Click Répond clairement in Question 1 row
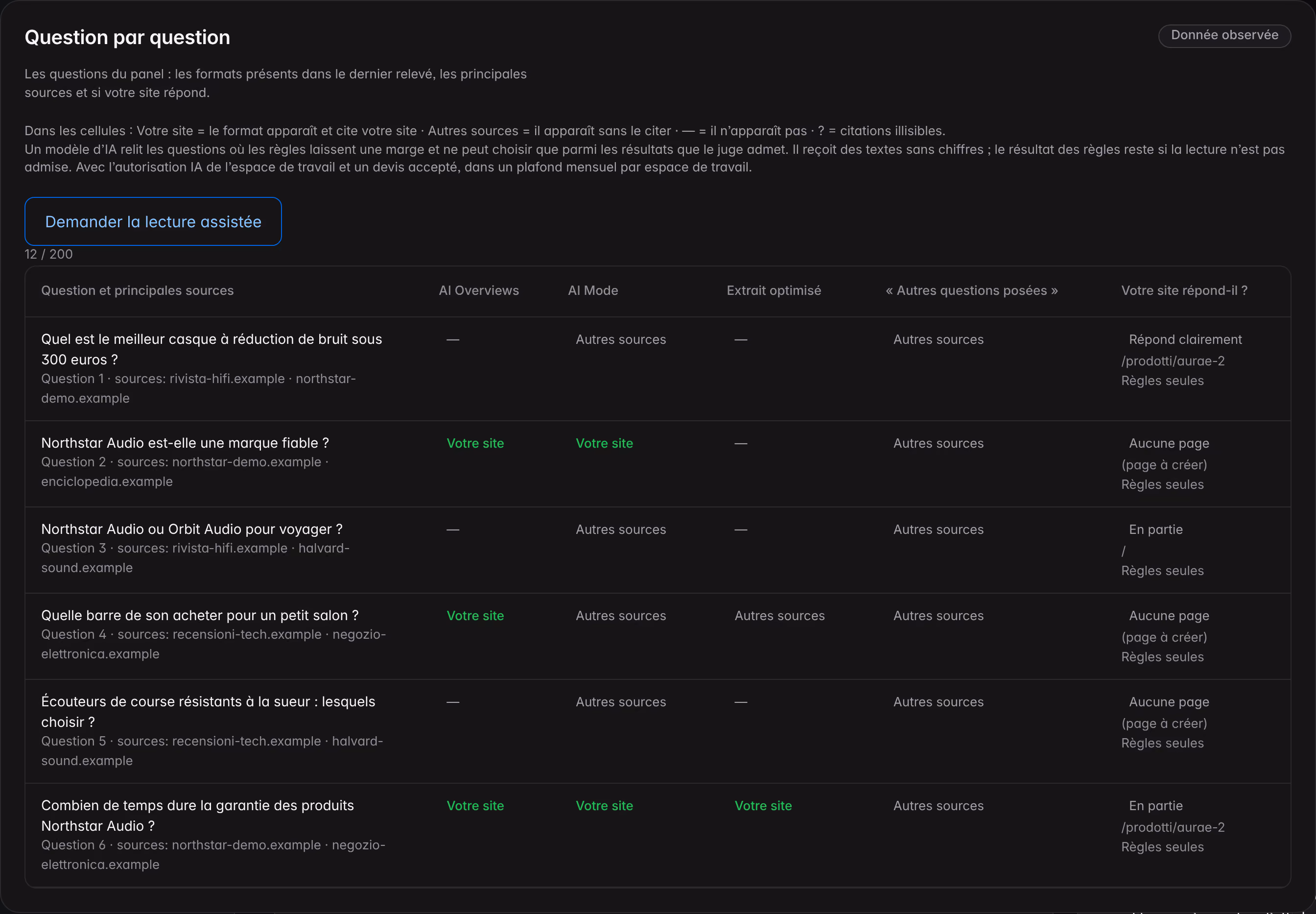 [1185, 339]
